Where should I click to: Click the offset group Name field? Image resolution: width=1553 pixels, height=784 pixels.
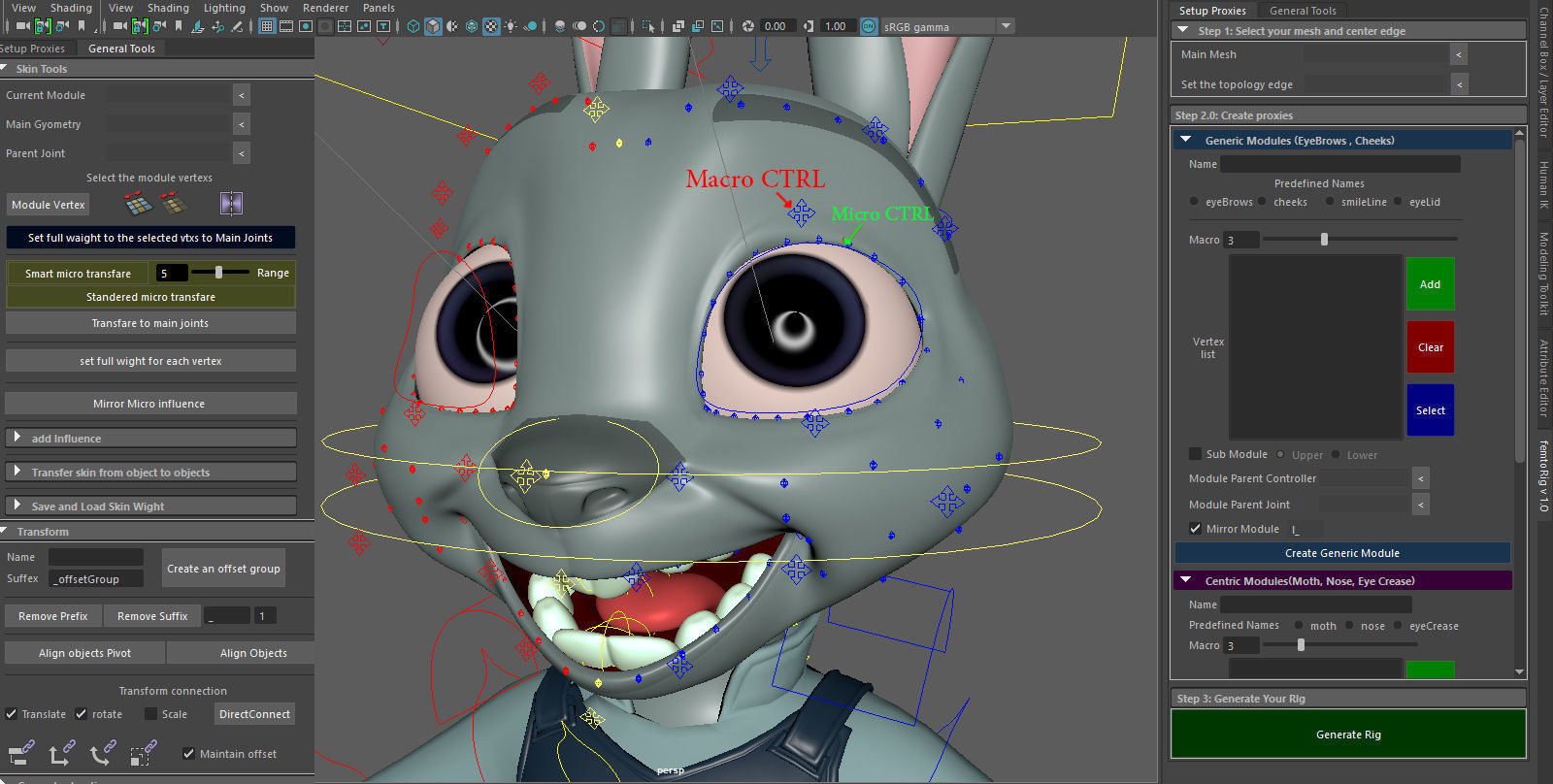click(96, 557)
